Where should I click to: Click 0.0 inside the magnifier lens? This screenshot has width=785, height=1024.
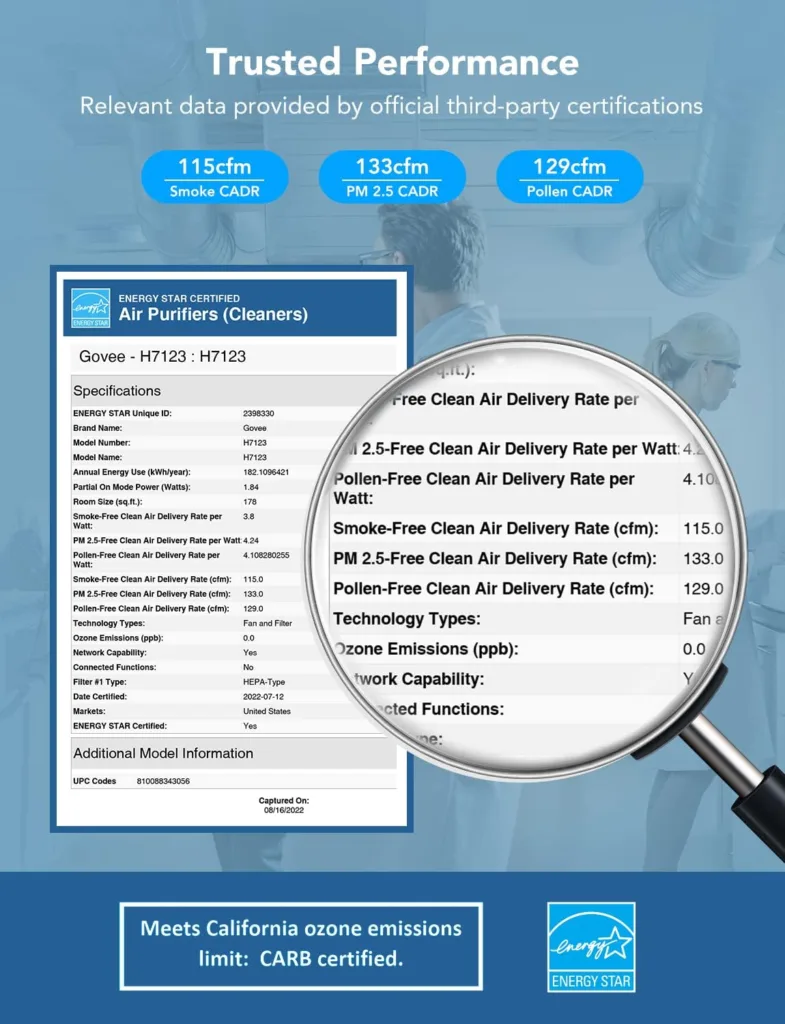click(x=694, y=648)
